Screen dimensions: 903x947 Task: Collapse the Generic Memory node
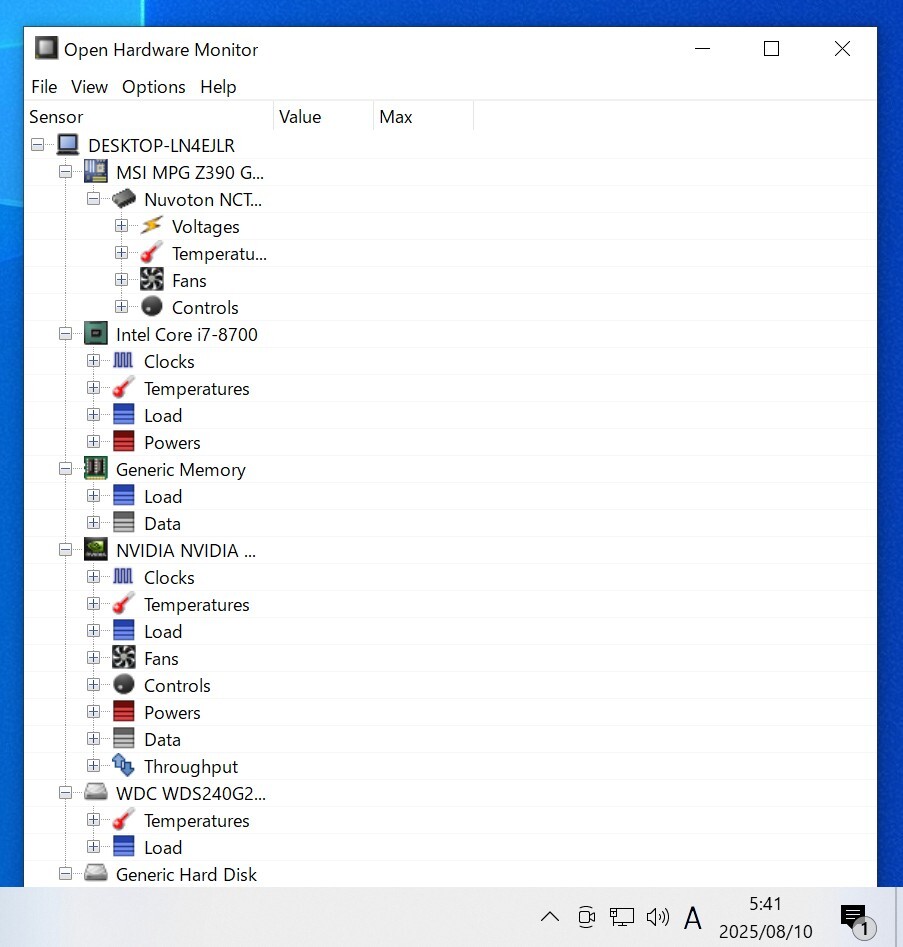[x=65, y=469]
